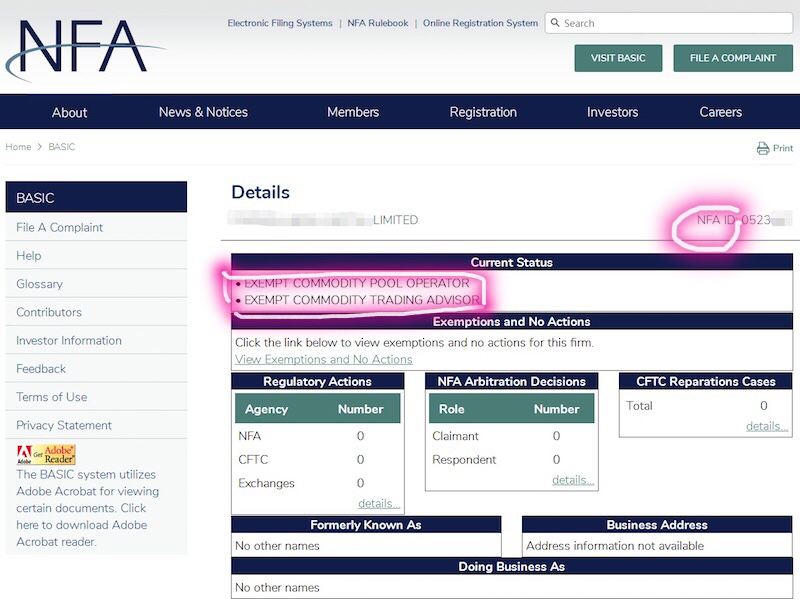Open the News & Notices menu
The width and height of the screenshot is (800, 599).
pyautogui.click(x=203, y=112)
